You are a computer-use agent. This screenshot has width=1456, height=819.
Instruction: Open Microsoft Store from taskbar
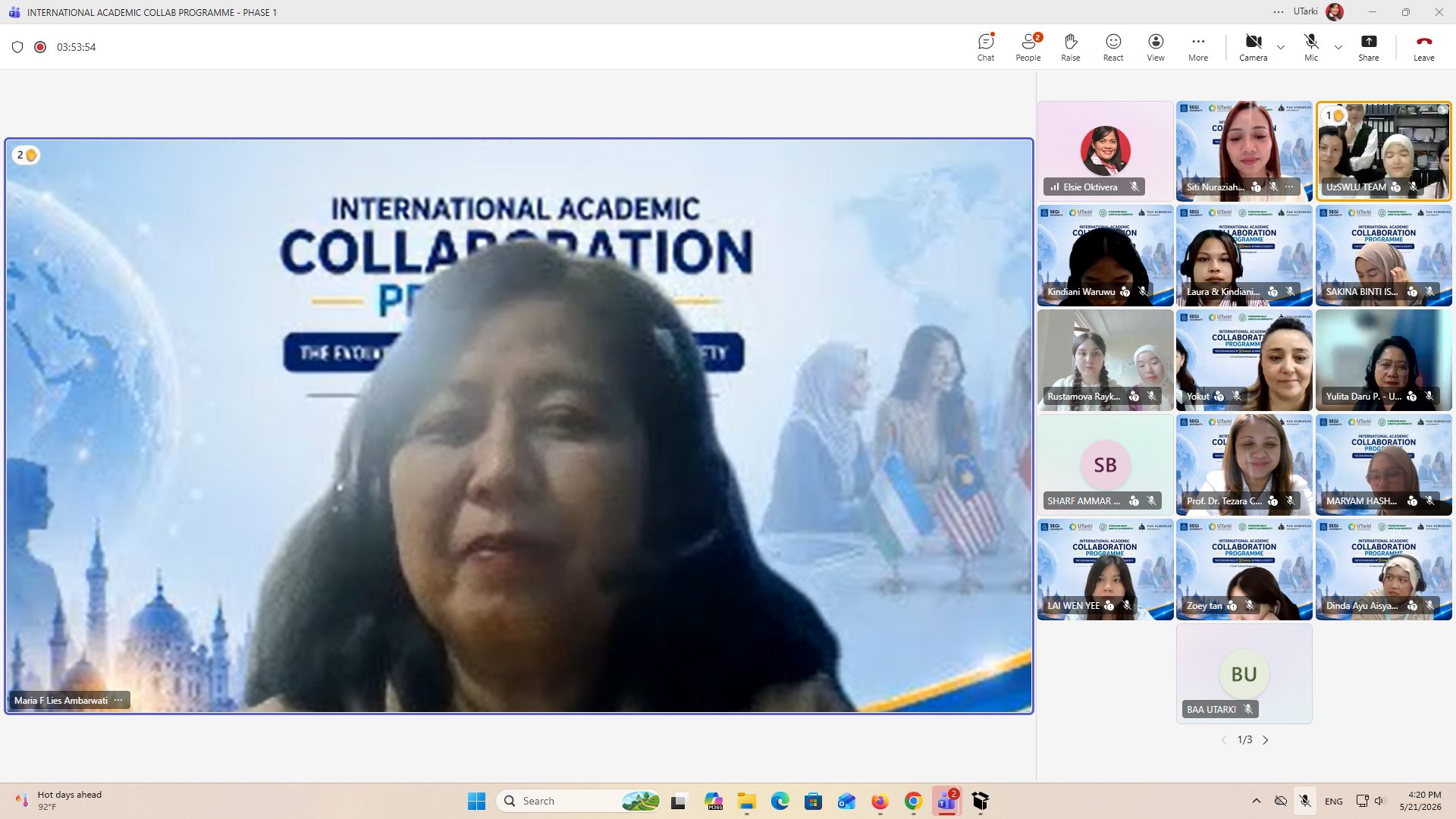813,801
